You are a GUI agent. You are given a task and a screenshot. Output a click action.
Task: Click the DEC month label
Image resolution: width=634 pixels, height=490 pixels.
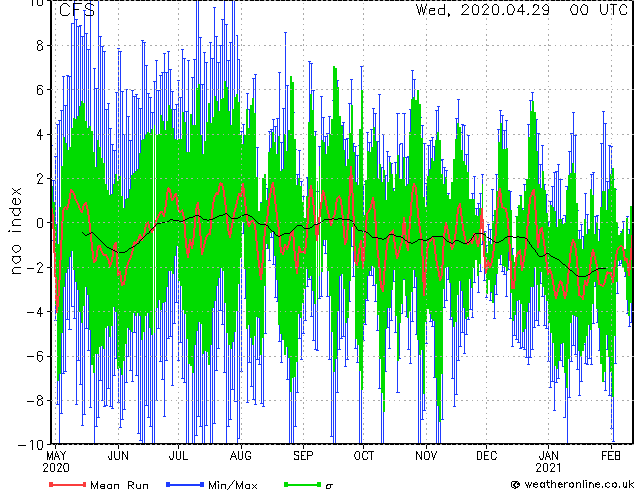coord(486,456)
